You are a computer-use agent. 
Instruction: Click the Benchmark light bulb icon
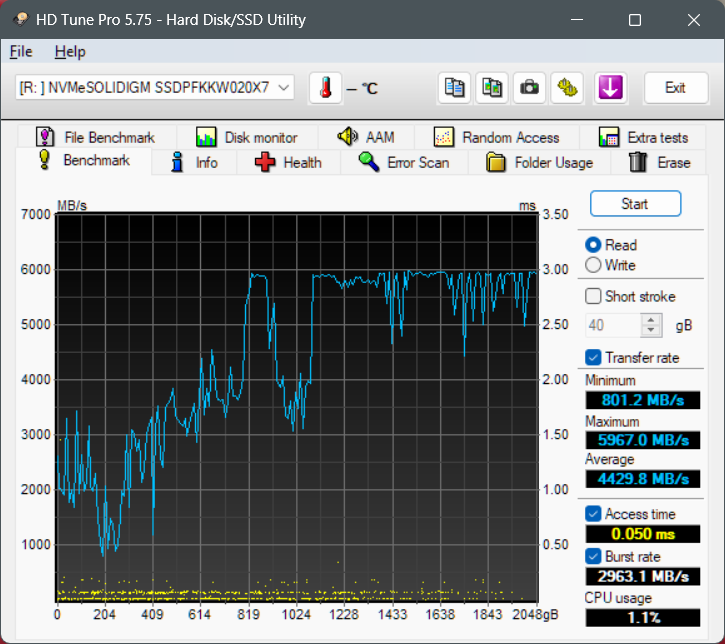coord(44,159)
